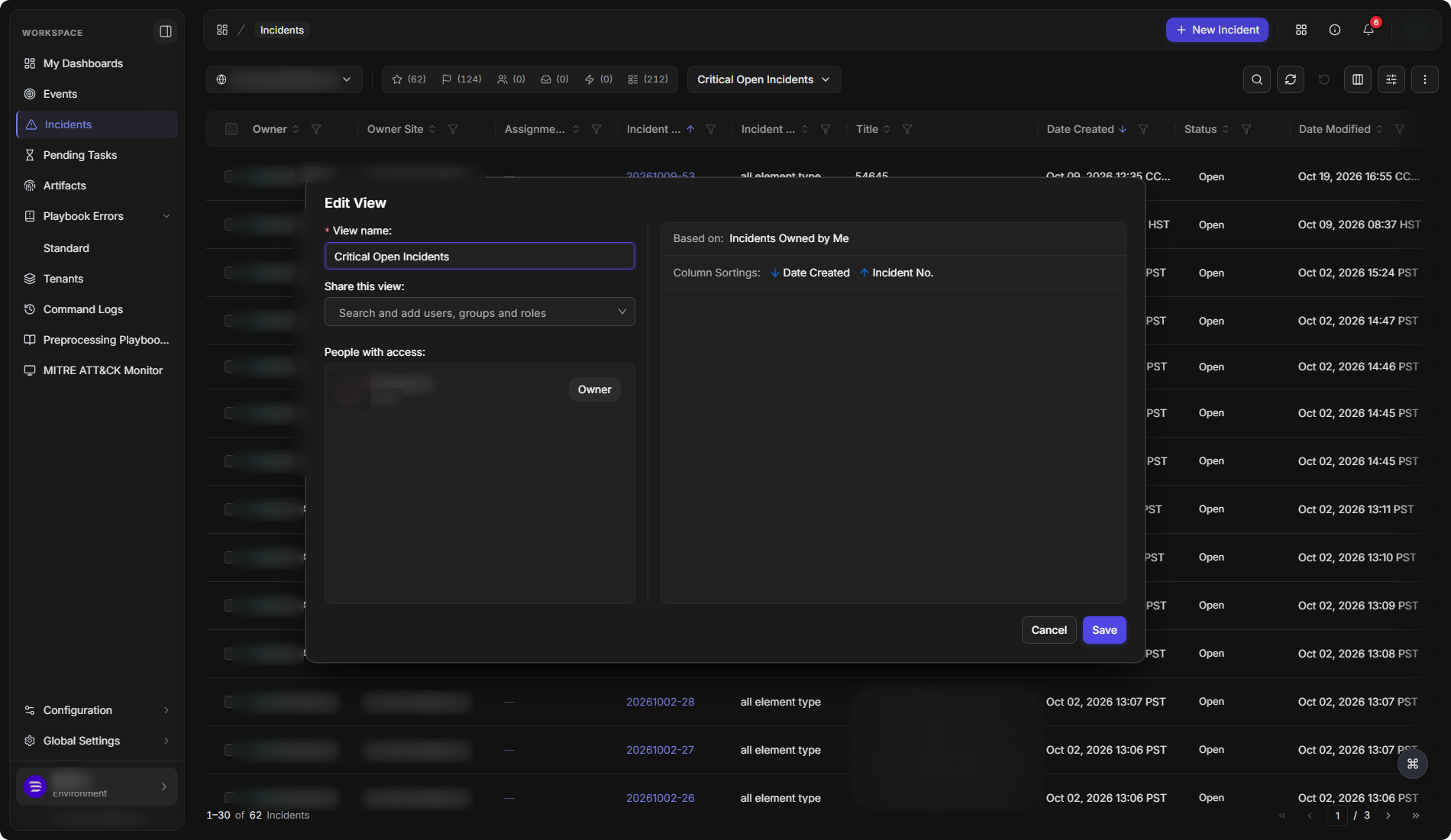Open the notifications bell icon
The image size is (1451, 840).
click(1369, 30)
